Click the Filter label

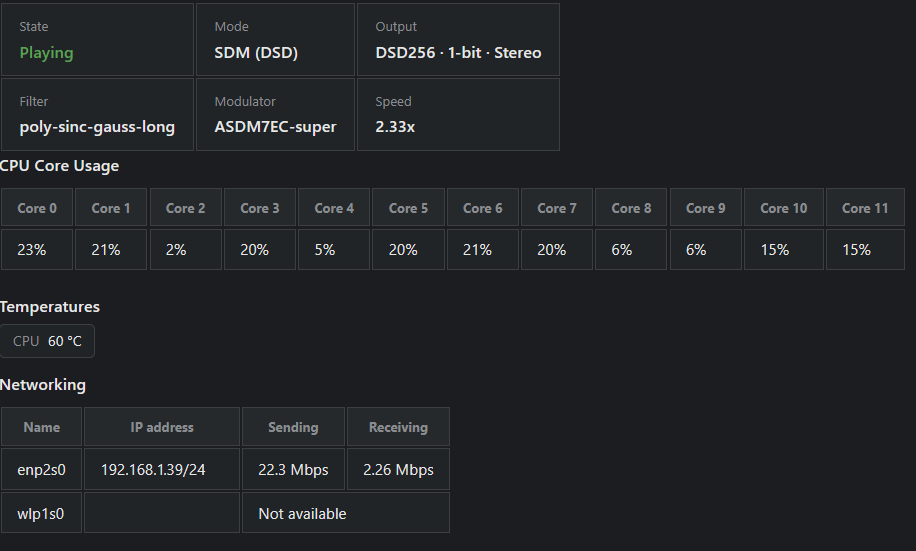[x=33, y=101]
